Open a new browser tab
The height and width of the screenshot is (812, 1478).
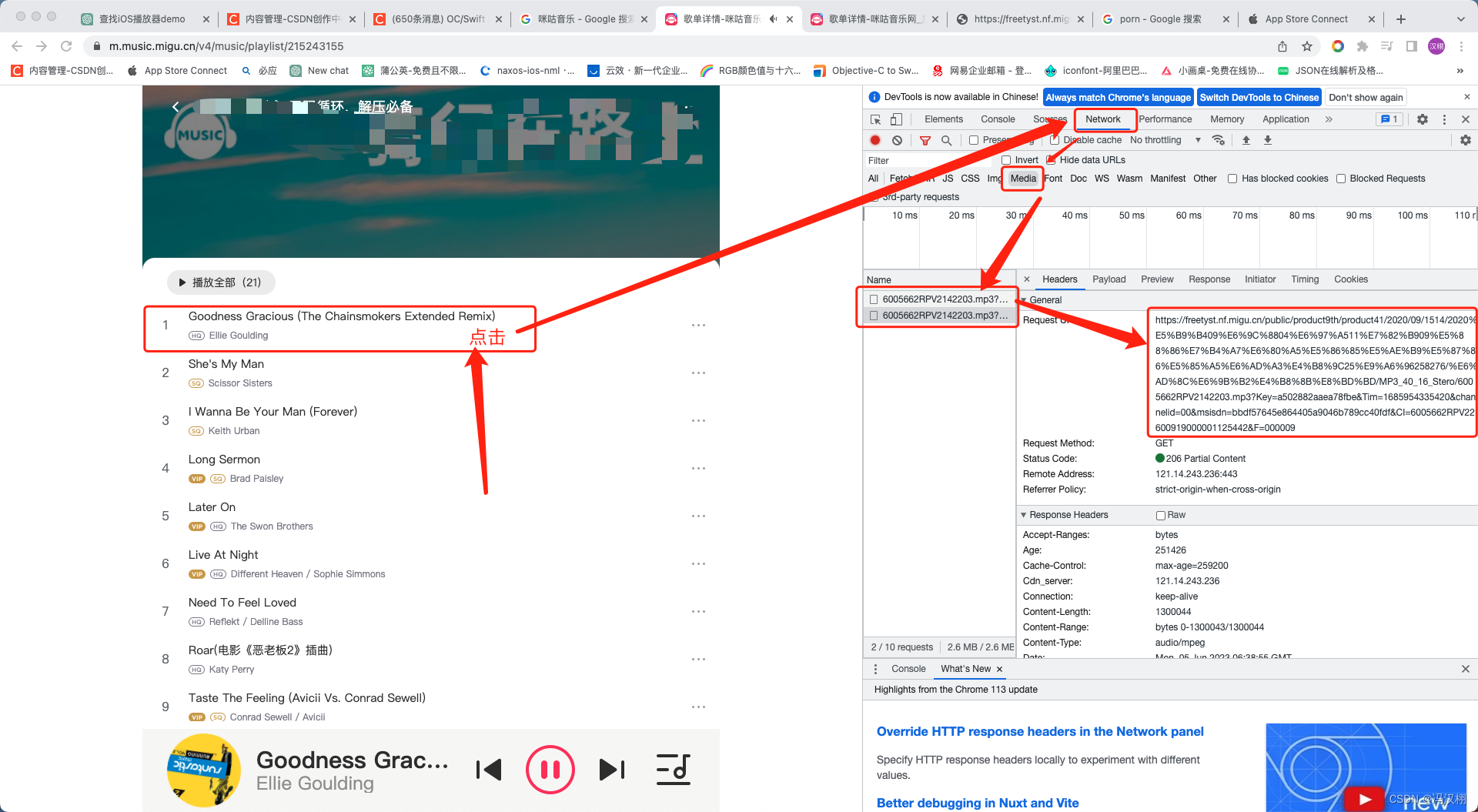(1401, 19)
